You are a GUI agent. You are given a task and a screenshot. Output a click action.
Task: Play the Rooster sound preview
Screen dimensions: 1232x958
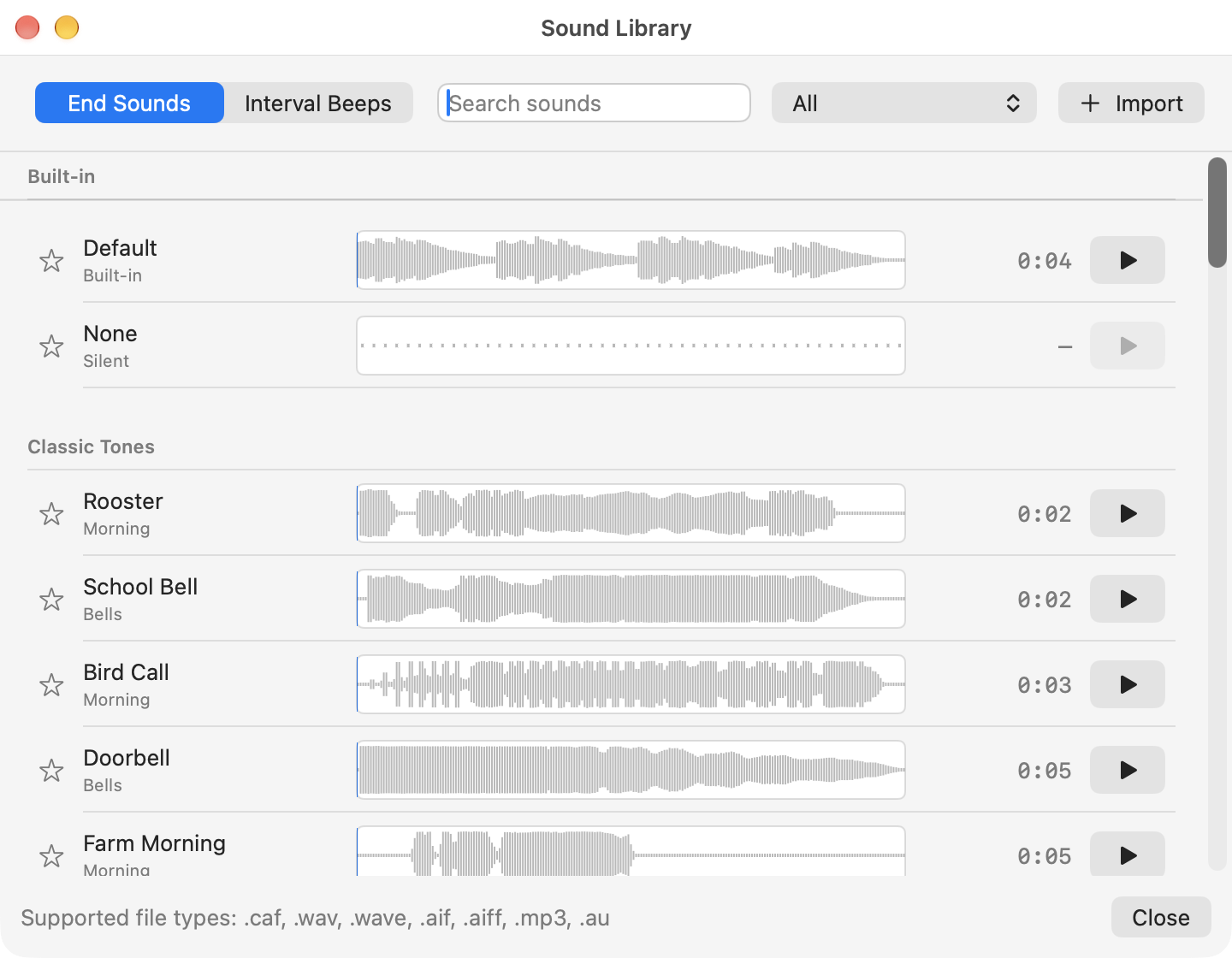(1128, 513)
